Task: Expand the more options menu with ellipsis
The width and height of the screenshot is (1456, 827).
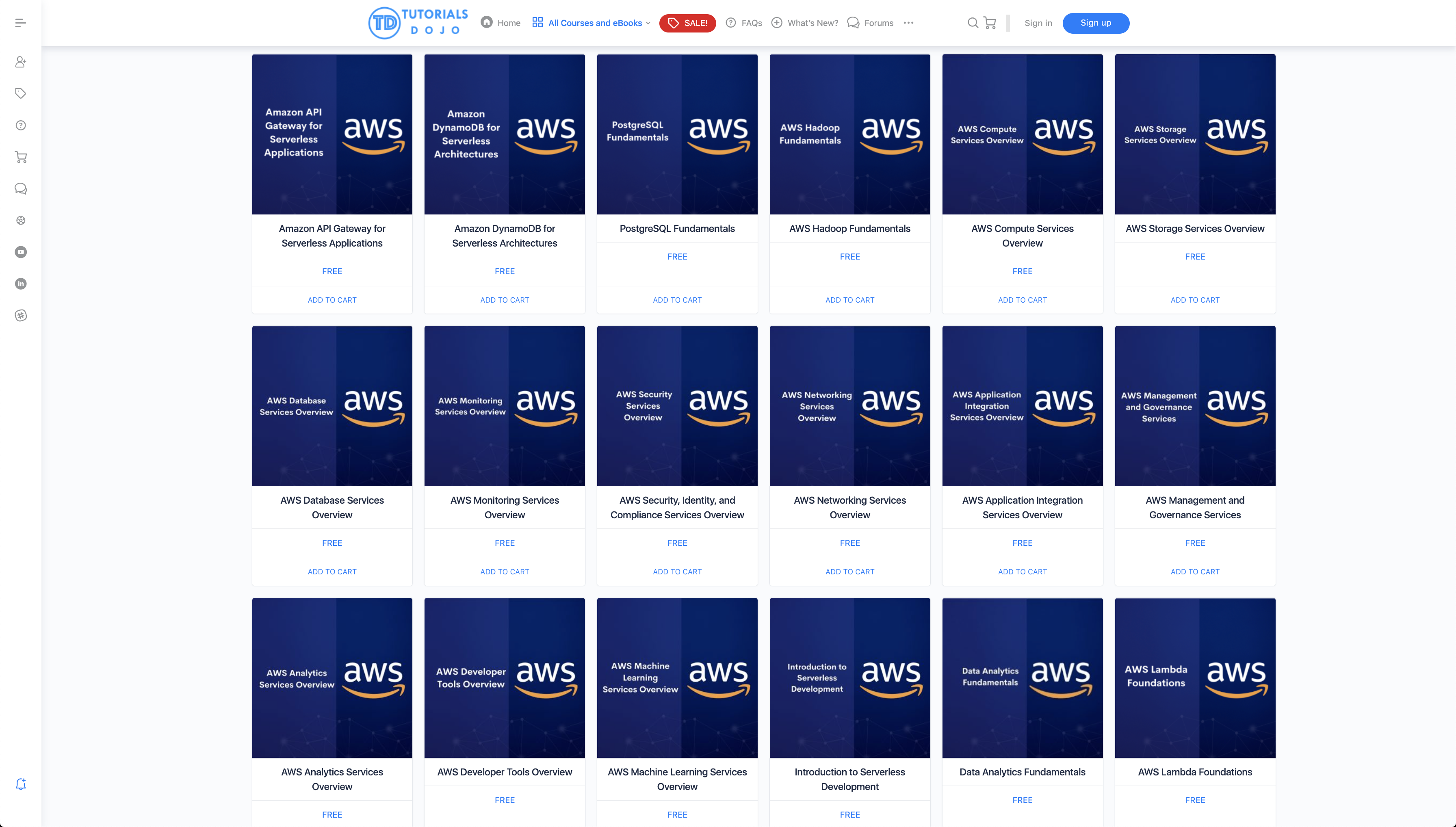Action: click(x=908, y=22)
